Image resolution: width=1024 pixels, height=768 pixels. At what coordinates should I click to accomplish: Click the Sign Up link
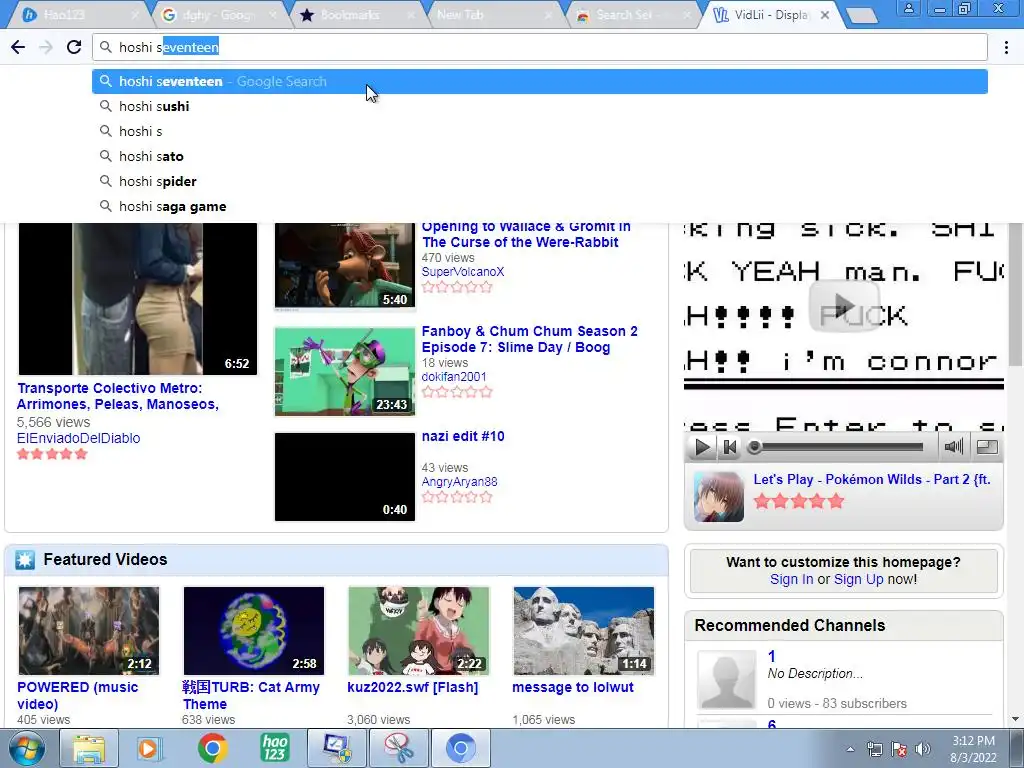[x=858, y=579]
